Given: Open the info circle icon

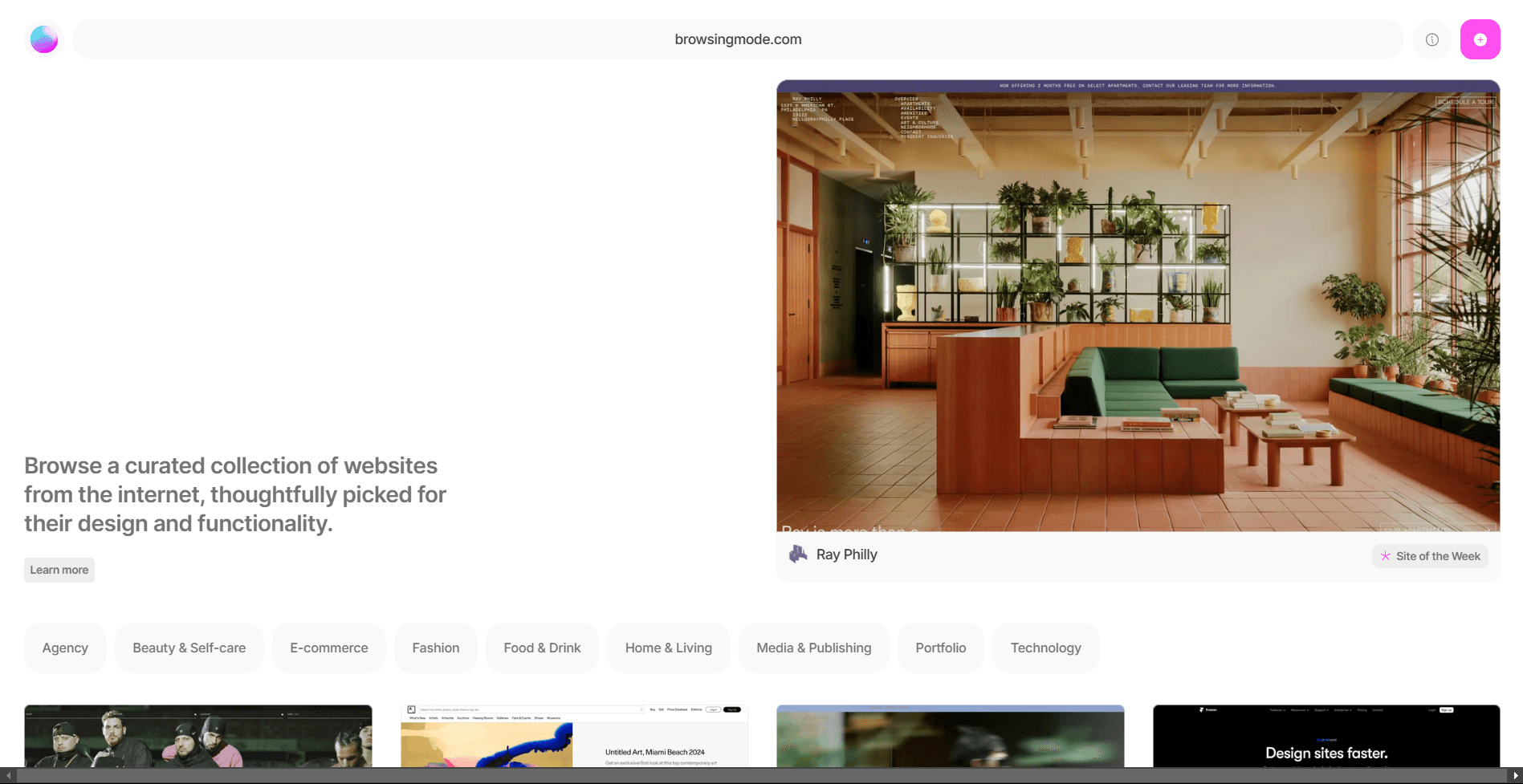Looking at the screenshot, I should tap(1432, 39).
